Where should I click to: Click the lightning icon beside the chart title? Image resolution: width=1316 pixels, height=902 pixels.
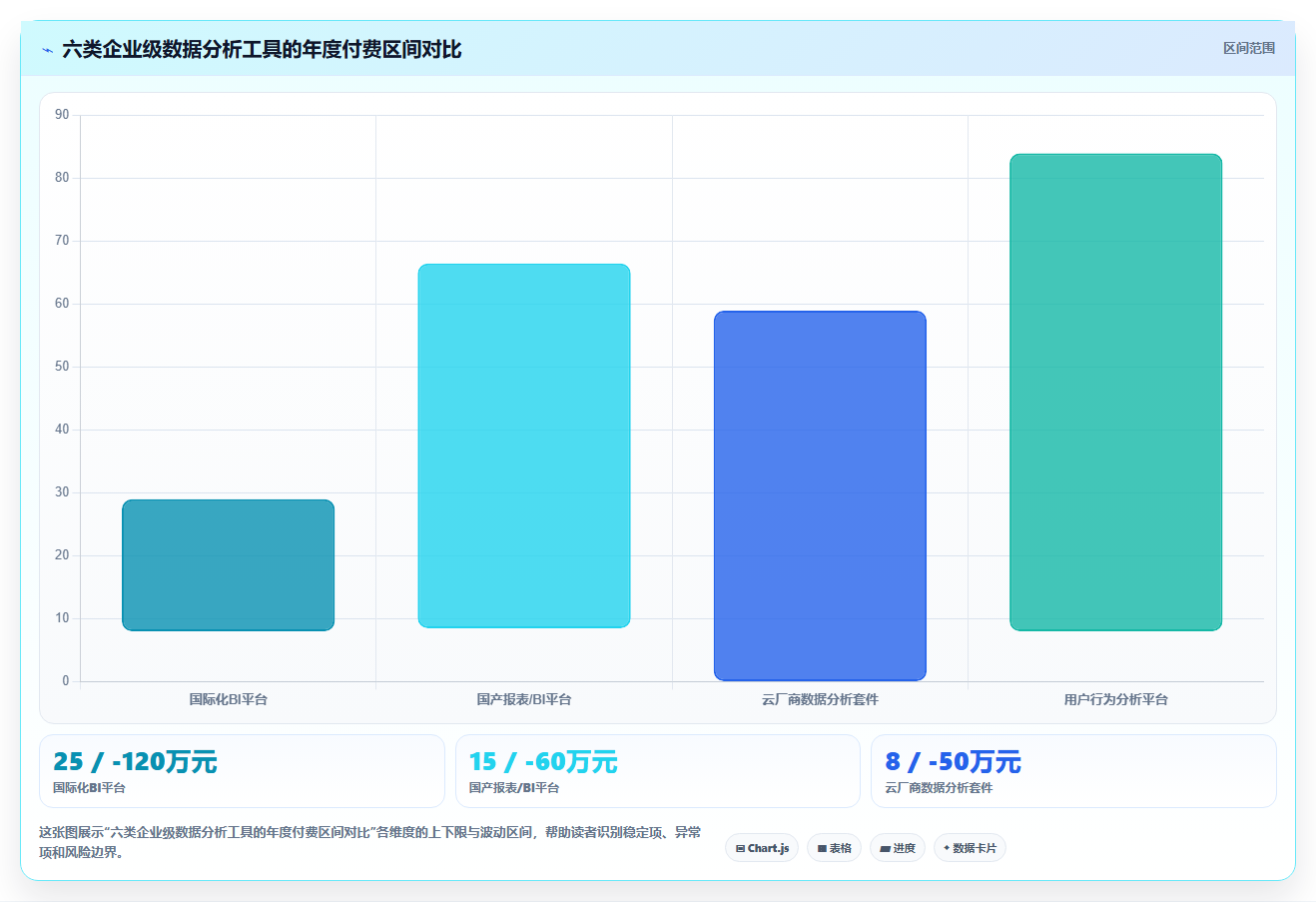[x=47, y=50]
